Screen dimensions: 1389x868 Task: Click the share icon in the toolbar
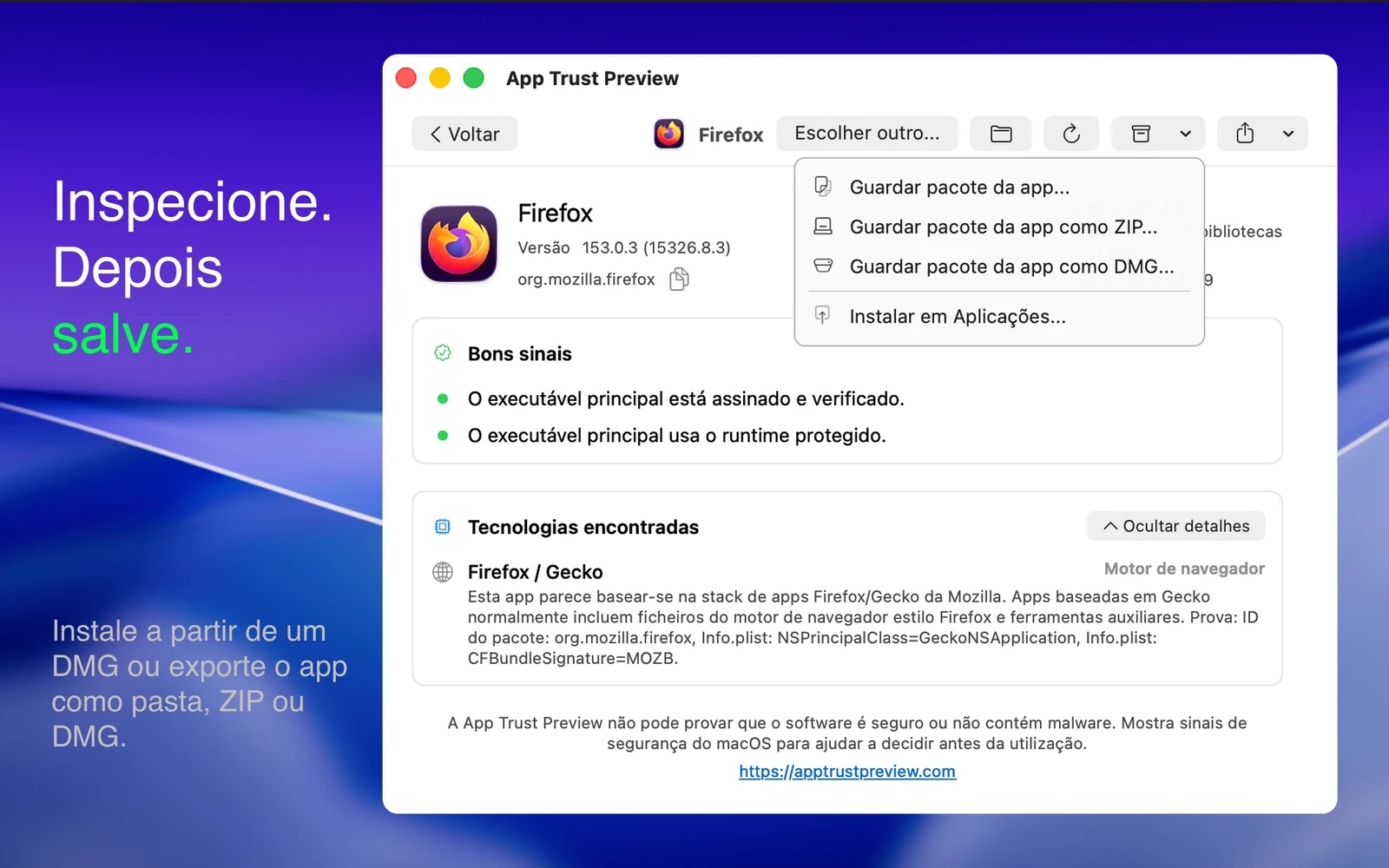tap(1245, 134)
